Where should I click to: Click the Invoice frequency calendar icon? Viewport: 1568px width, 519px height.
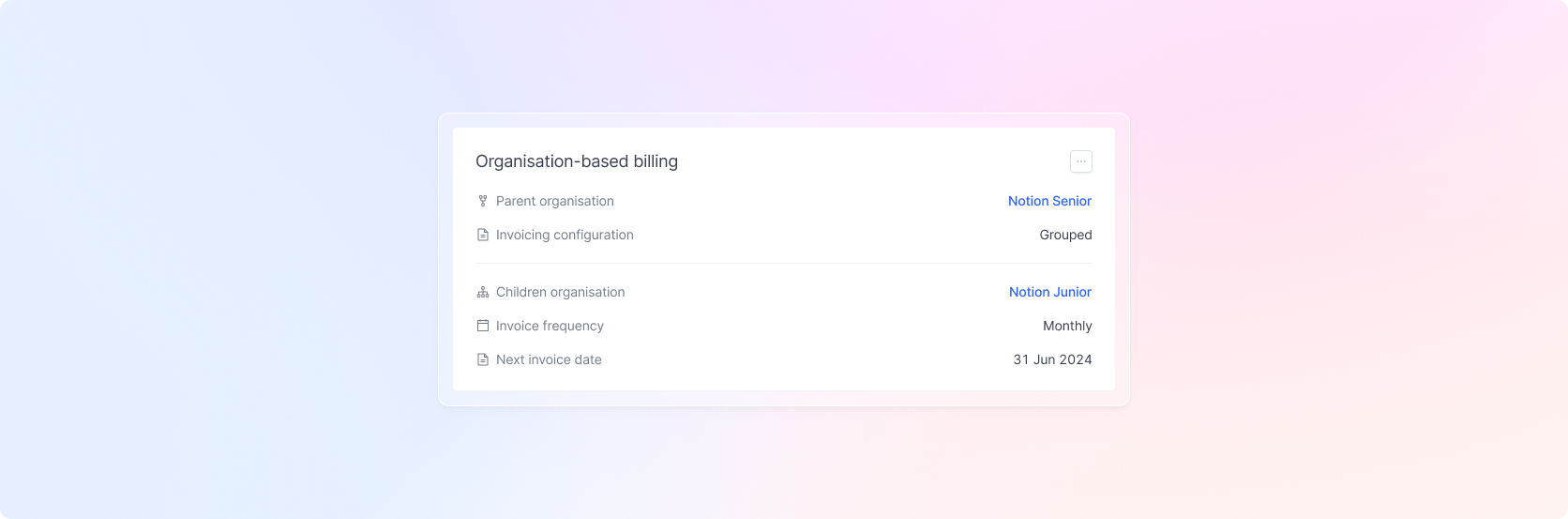point(483,326)
